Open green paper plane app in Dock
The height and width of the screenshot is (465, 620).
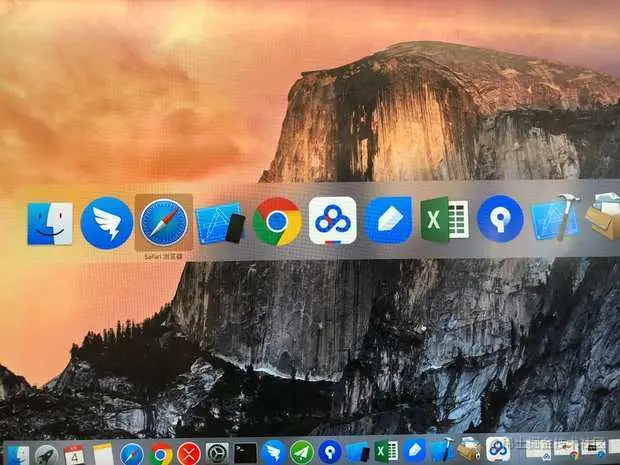(302, 452)
